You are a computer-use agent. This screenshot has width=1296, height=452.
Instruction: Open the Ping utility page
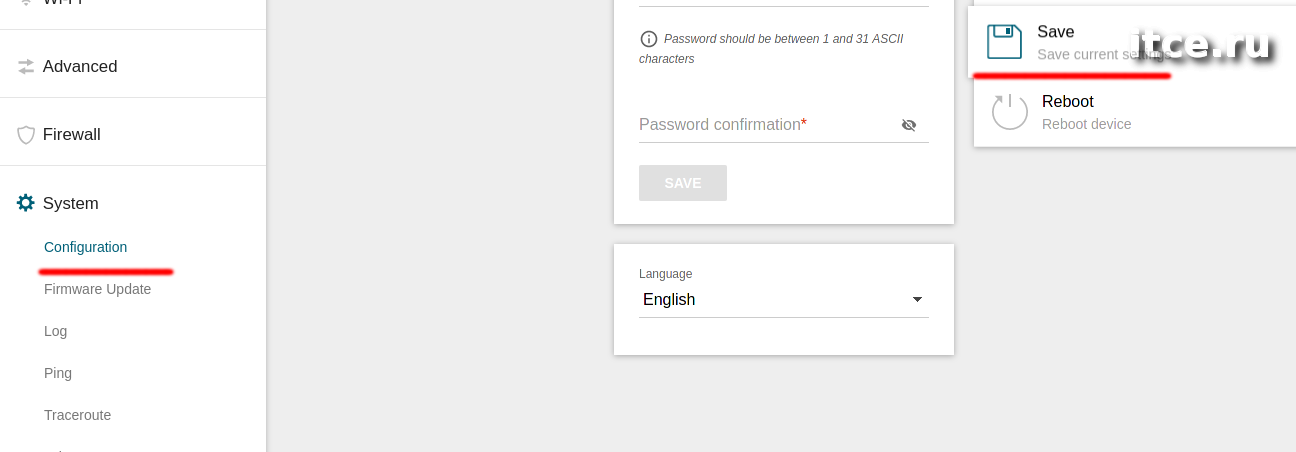coord(58,373)
